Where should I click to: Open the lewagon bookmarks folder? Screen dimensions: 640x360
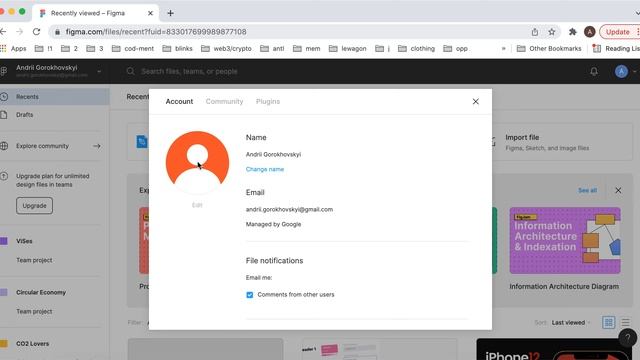tap(348, 49)
